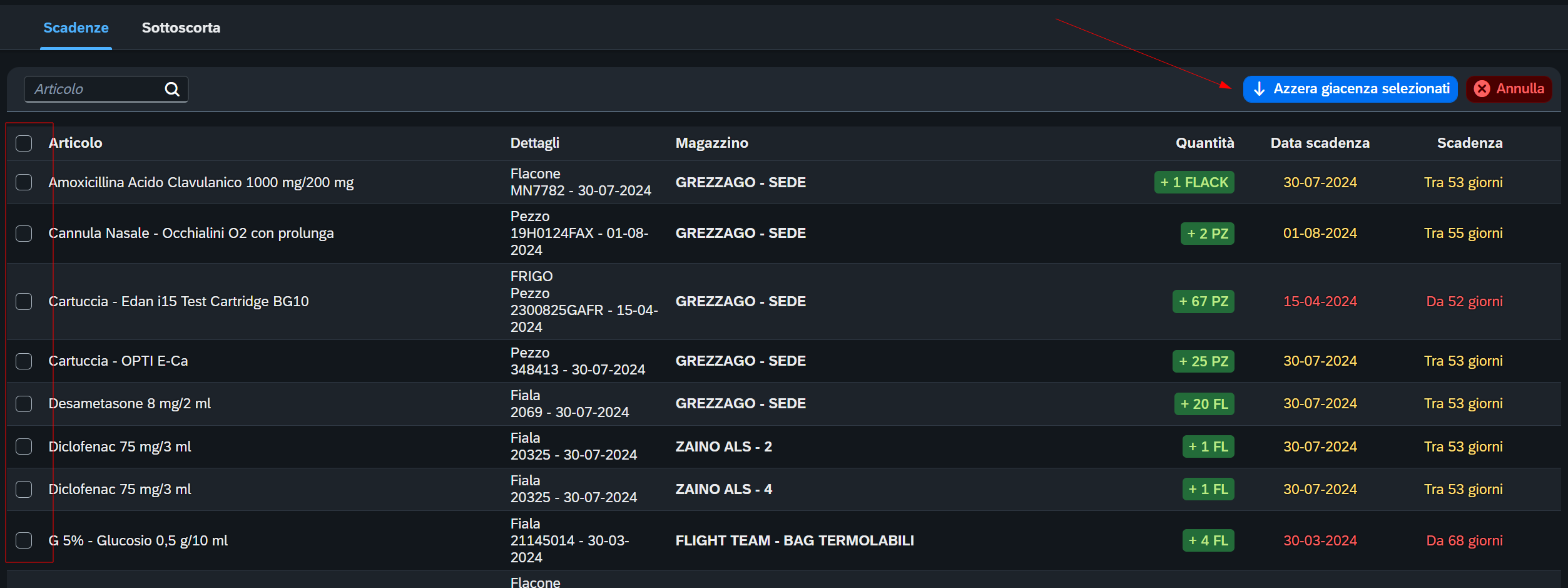Click the magnifying glass search icon
The image size is (1568, 588).
tap(172, 90)
